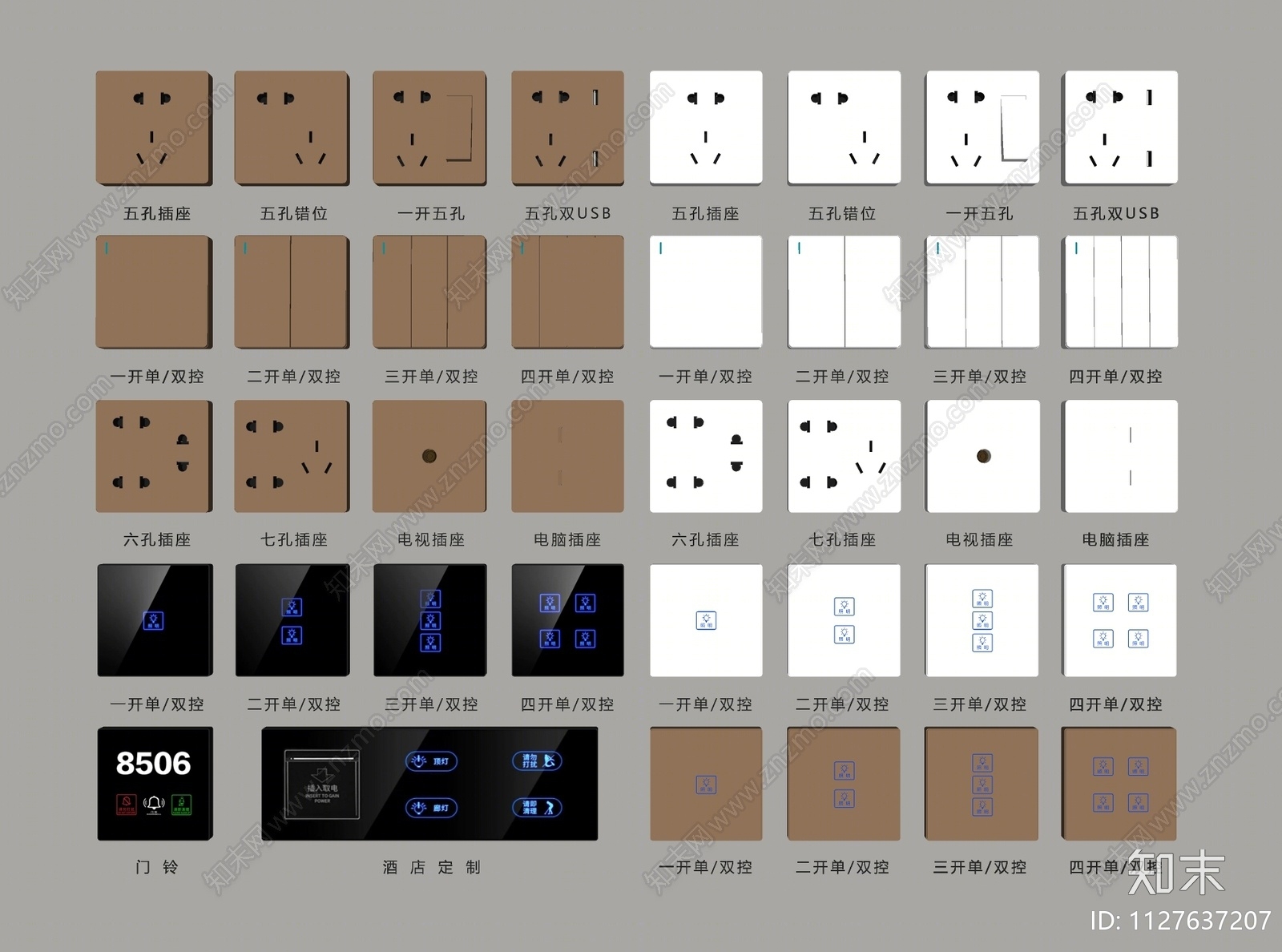
Task: Click the 8506 room number on doorbell panel
Action: click(x=154, y=764)
